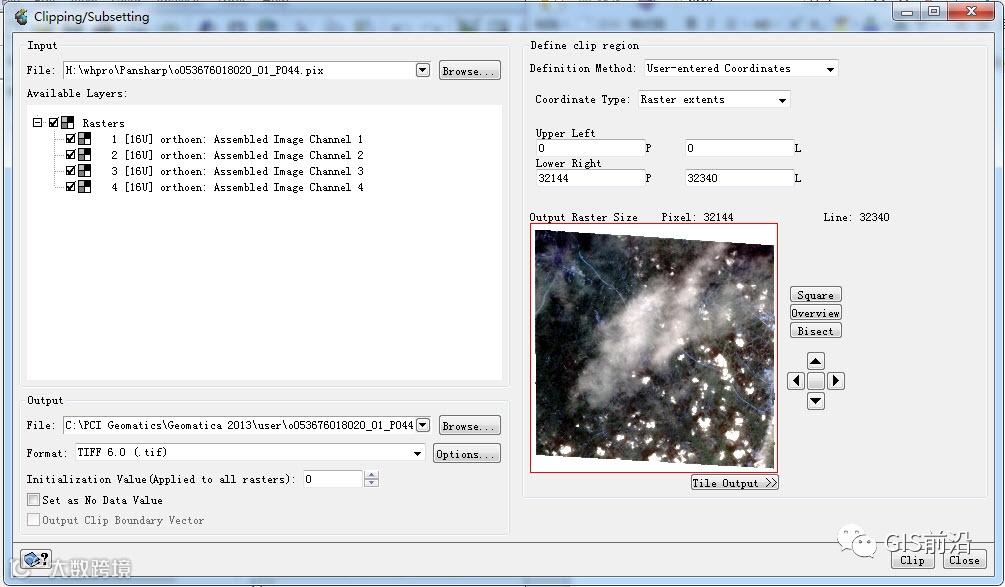The height and width of the screenshot is (587, 1005).
Task: Click the Lower Right L field 32340
Action: pos(739,178)
